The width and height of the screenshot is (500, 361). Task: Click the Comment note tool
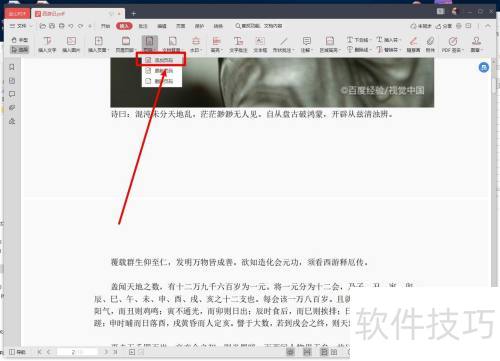point(306,44)
